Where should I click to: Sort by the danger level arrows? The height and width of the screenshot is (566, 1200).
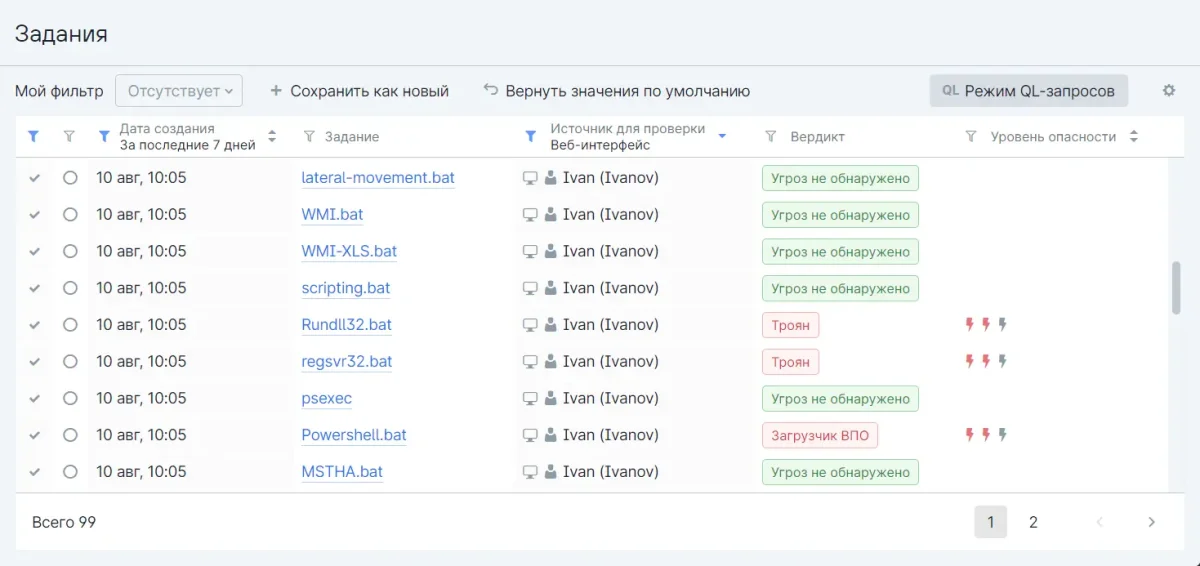1133,136
